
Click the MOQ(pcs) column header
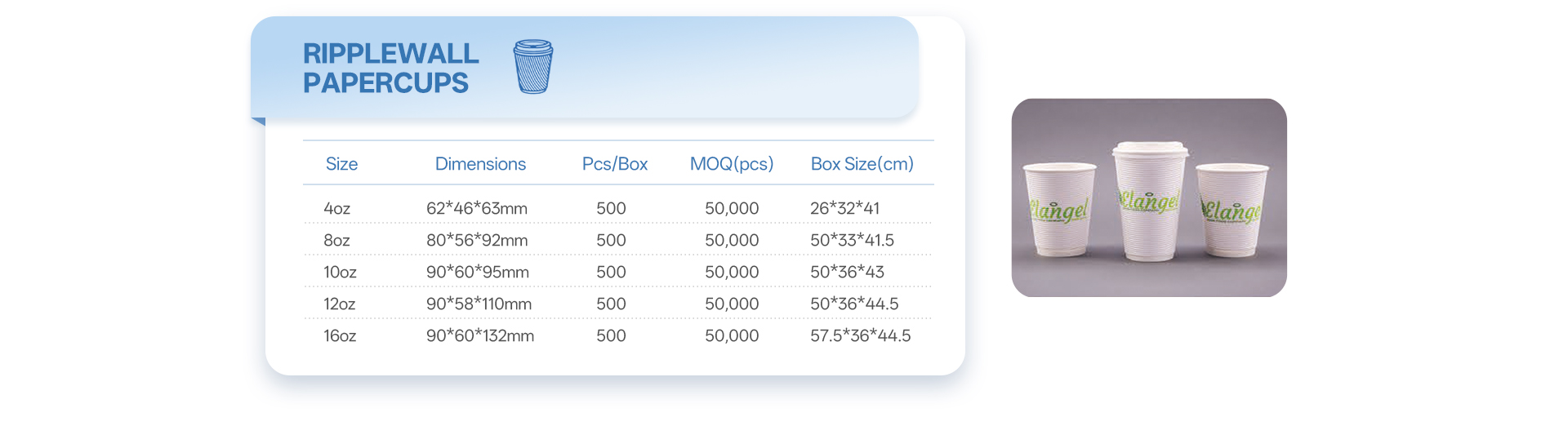click(x=731, y=164)
